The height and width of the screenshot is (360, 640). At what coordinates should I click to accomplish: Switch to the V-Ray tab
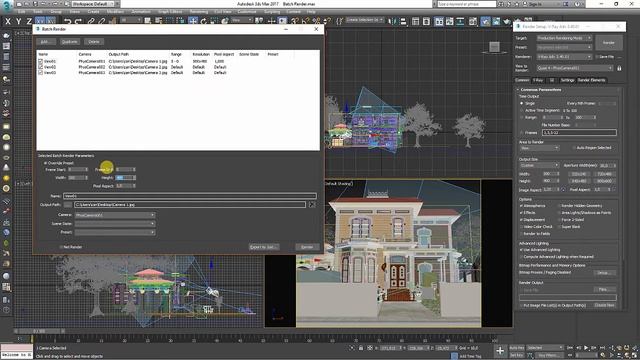coord(538,80)
